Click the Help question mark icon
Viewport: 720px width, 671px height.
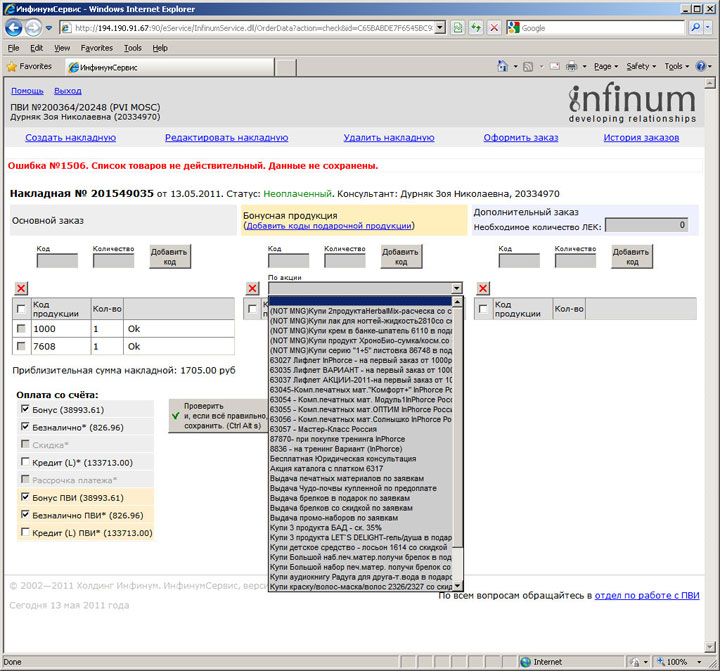[701, 67]
